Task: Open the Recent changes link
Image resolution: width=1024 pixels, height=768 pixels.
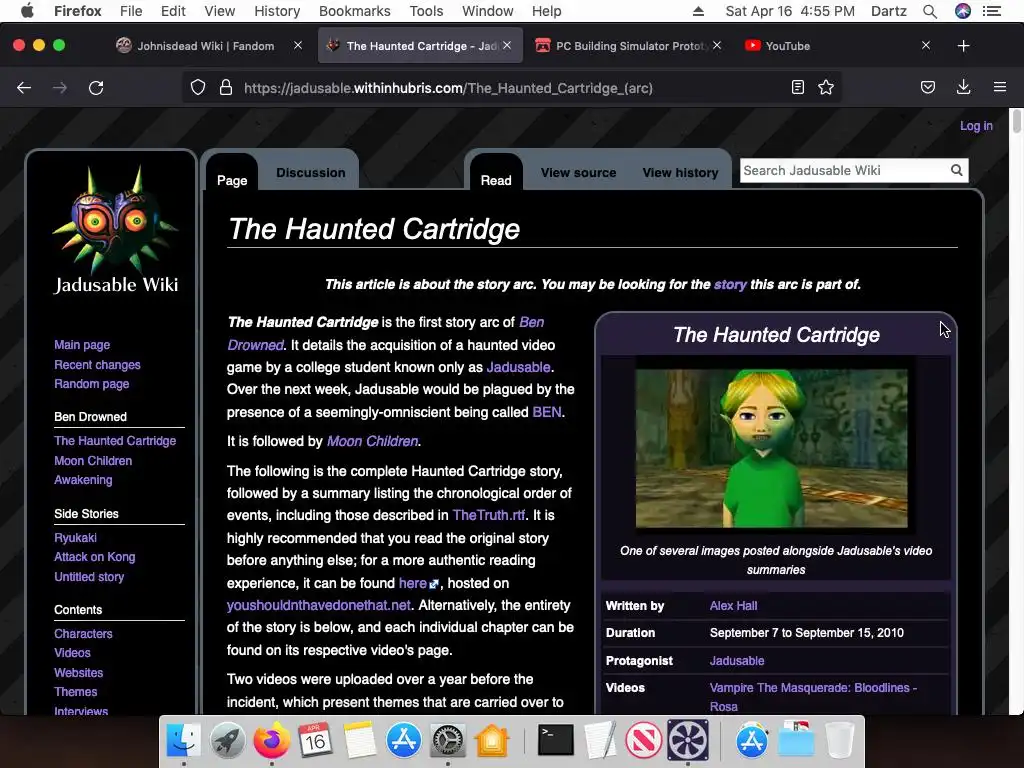Action: (x=97, y=364)
